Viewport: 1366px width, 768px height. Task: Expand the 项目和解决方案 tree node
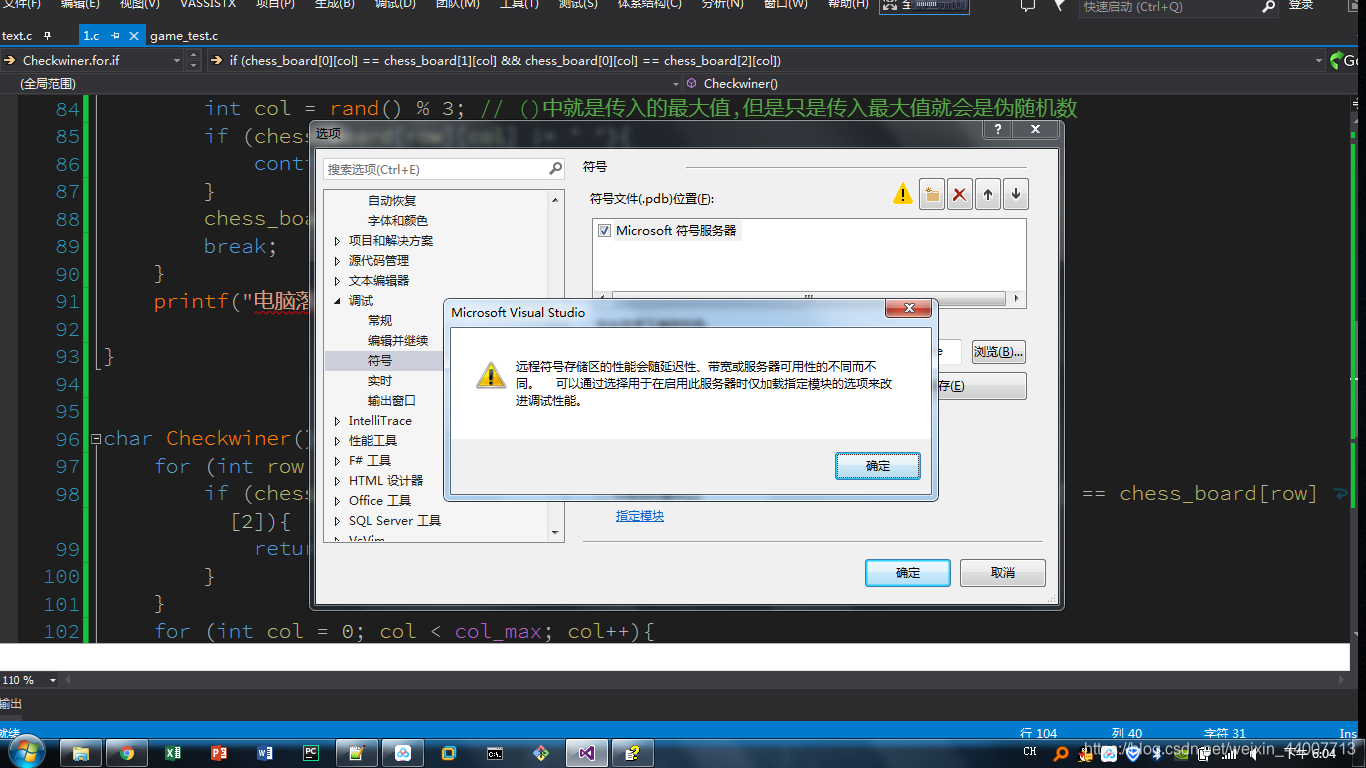point(338,241)
